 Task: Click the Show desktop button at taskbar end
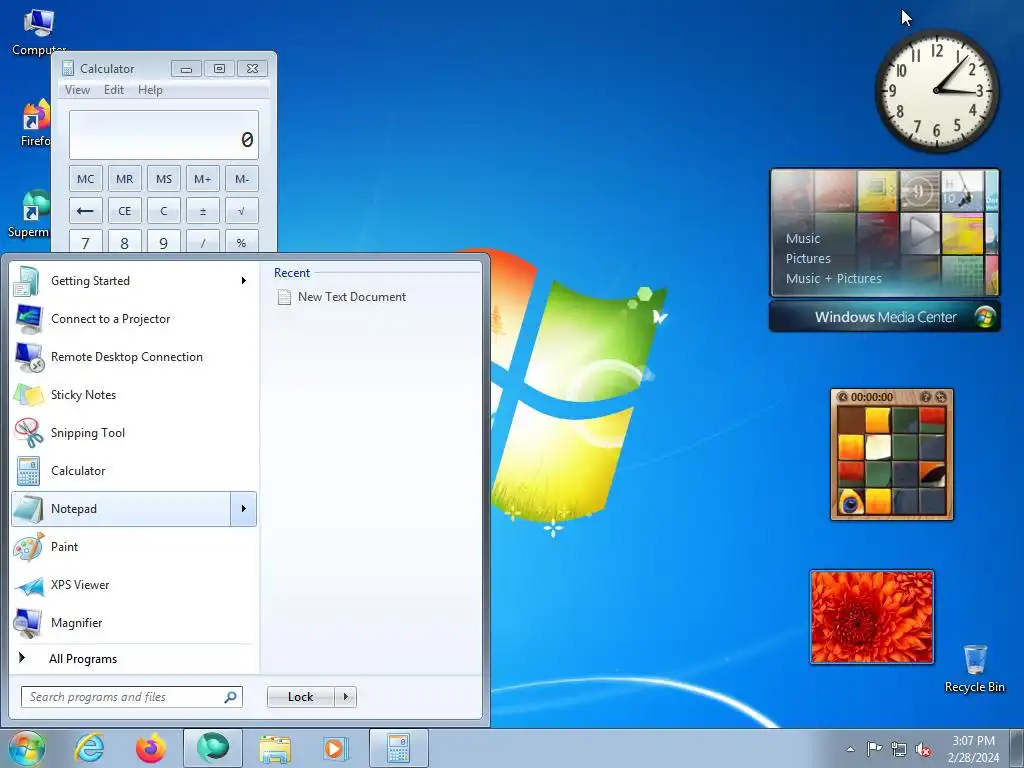tap(1017, 749)
